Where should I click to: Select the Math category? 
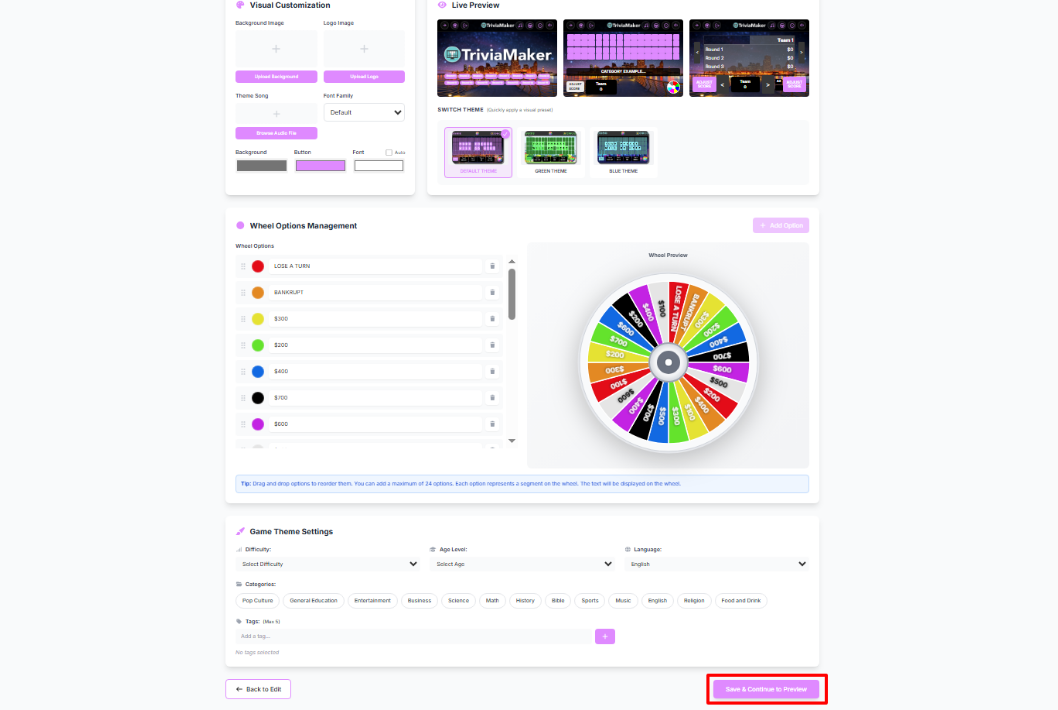coord(493,601)
